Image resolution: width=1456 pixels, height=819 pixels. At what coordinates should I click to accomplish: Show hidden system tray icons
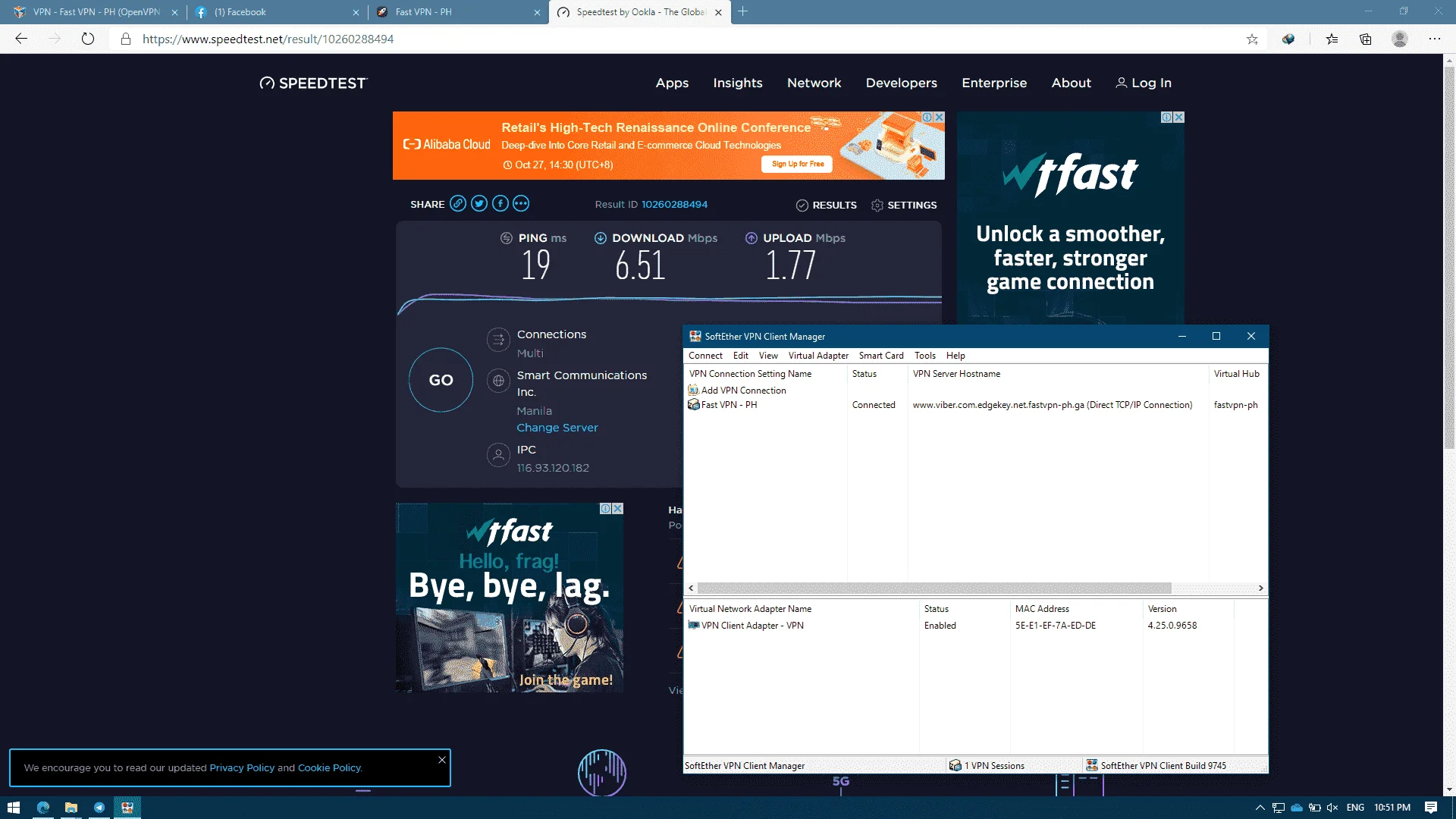coord(1260,807)
